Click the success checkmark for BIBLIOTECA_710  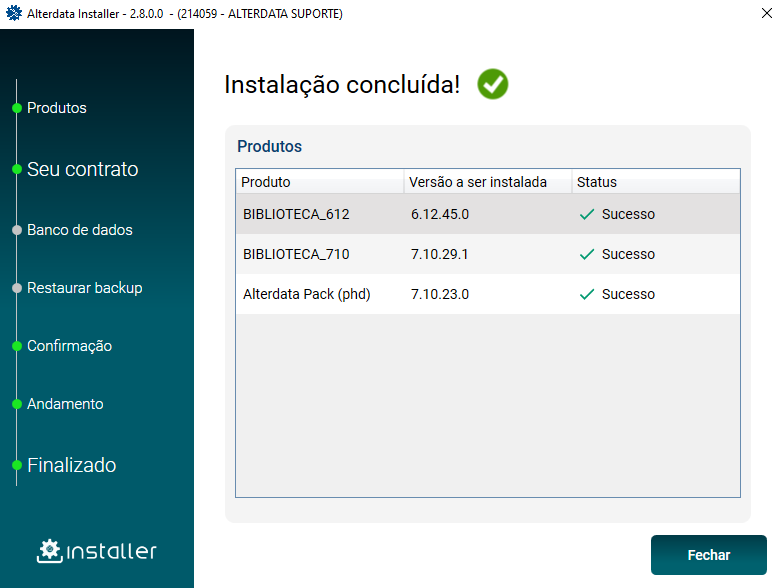click(587, 254)
